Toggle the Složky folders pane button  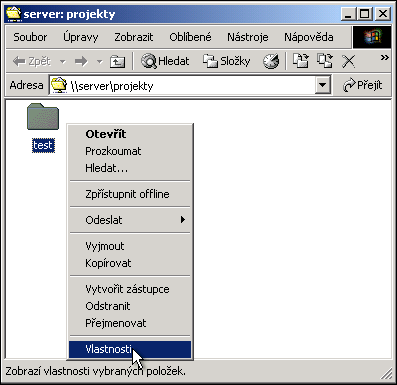click(227, 61)
